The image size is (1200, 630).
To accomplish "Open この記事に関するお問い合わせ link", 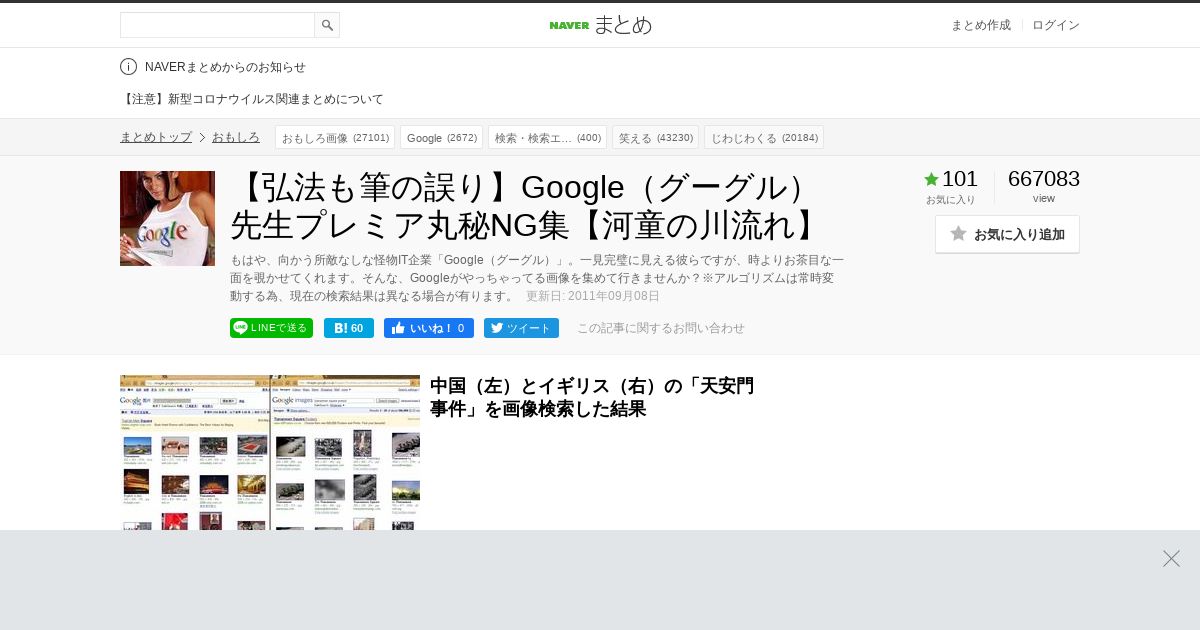I will pos(661,328).
